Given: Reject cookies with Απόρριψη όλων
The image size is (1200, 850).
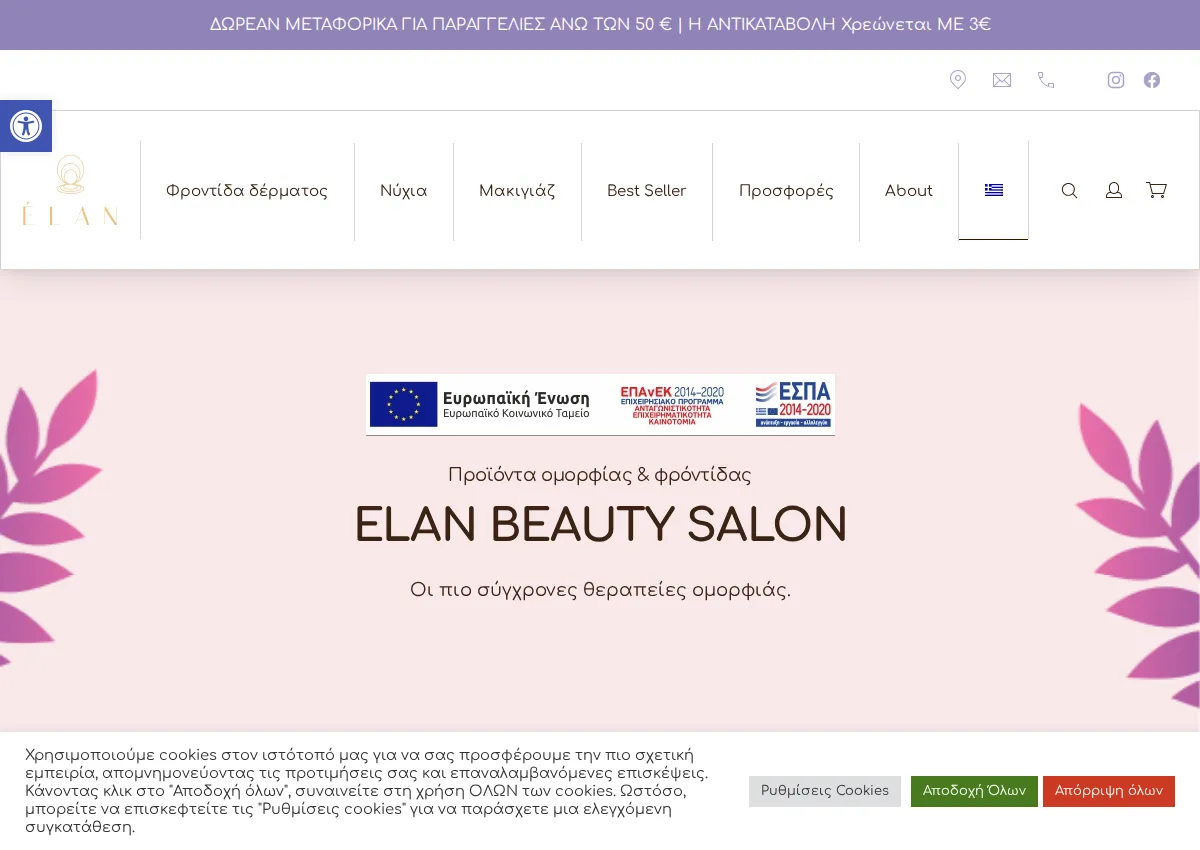Looking at the screenshot, I should click(x=1109, y=791).
